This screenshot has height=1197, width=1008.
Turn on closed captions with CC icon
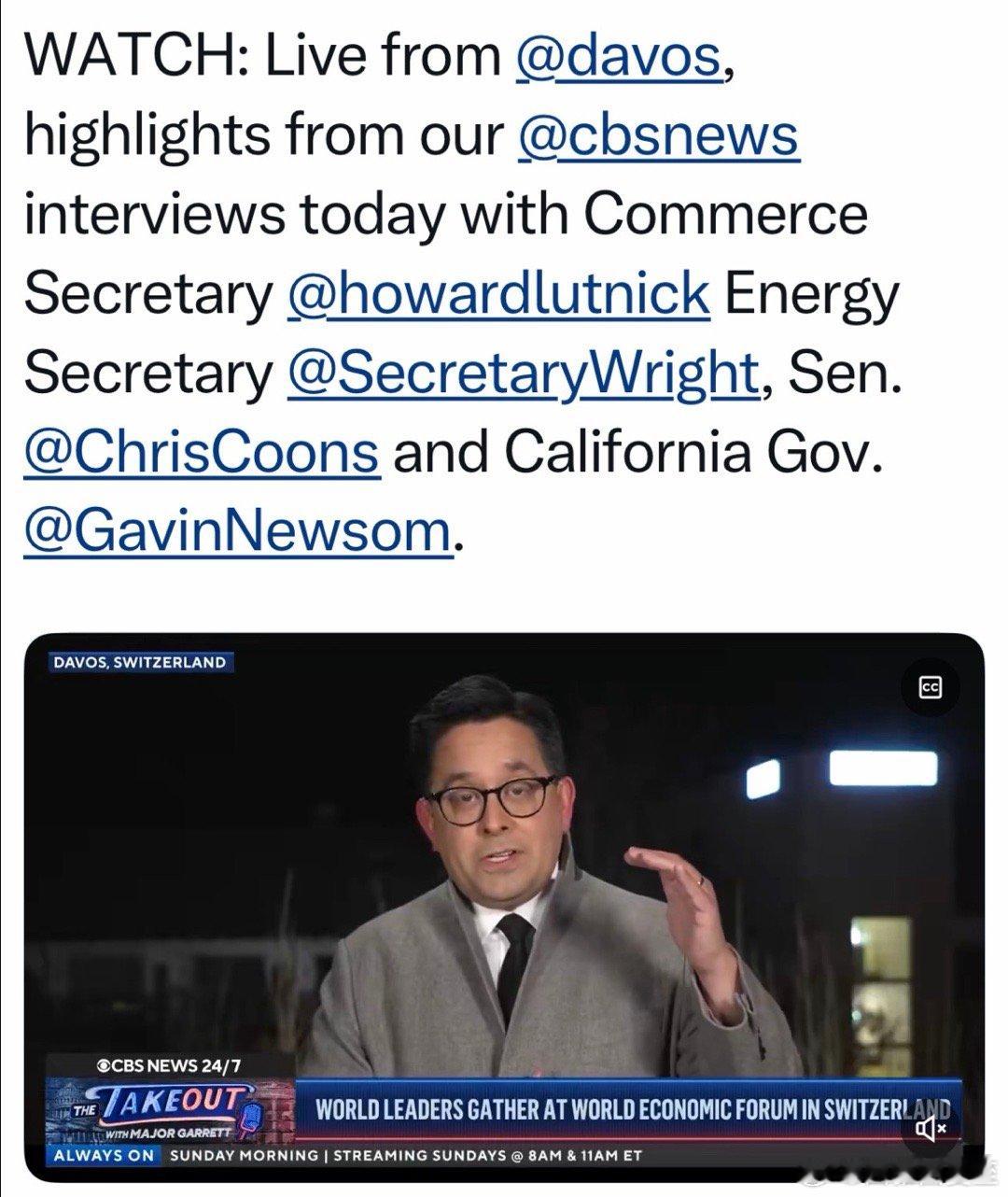tap(930, 688)
